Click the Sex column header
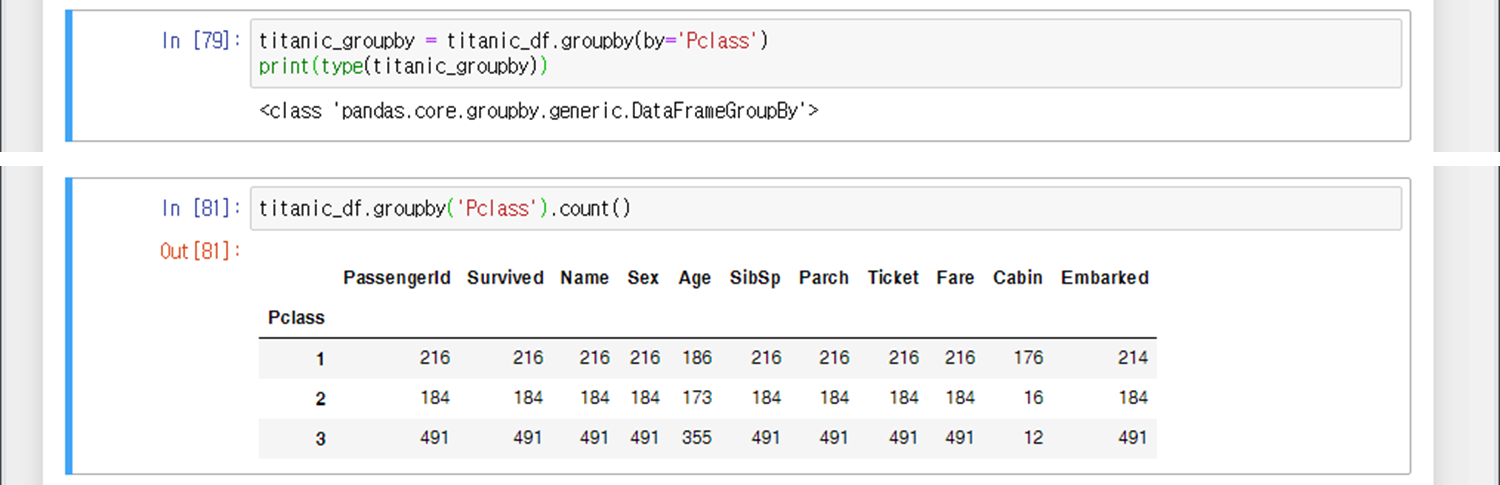The width and height of the screenshot is (1500, 485). coord(643,278)
